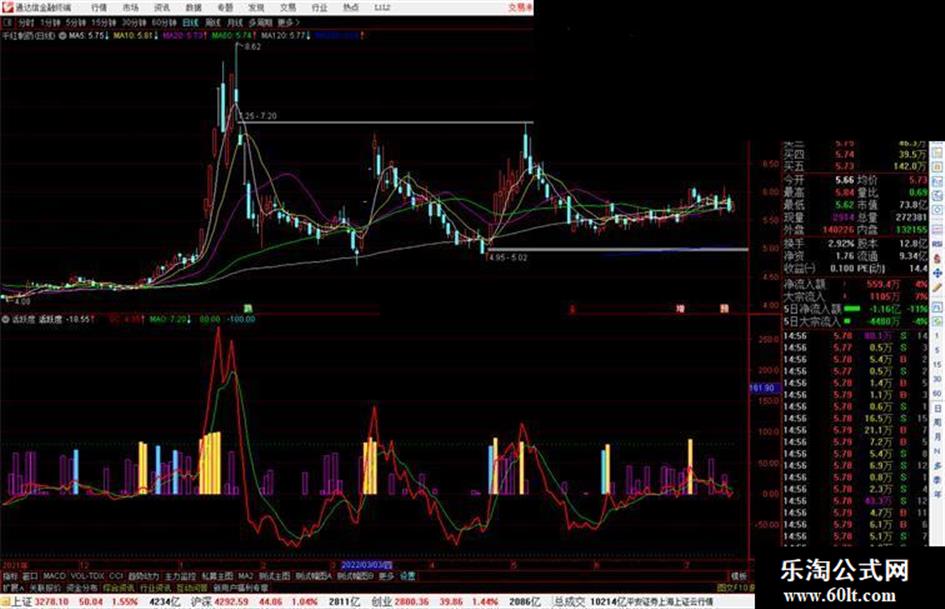Viewport: 945px width, 609px height.
Task: Click the round icon beside 活跃度 indicator
Action: [x=5, y=319]
